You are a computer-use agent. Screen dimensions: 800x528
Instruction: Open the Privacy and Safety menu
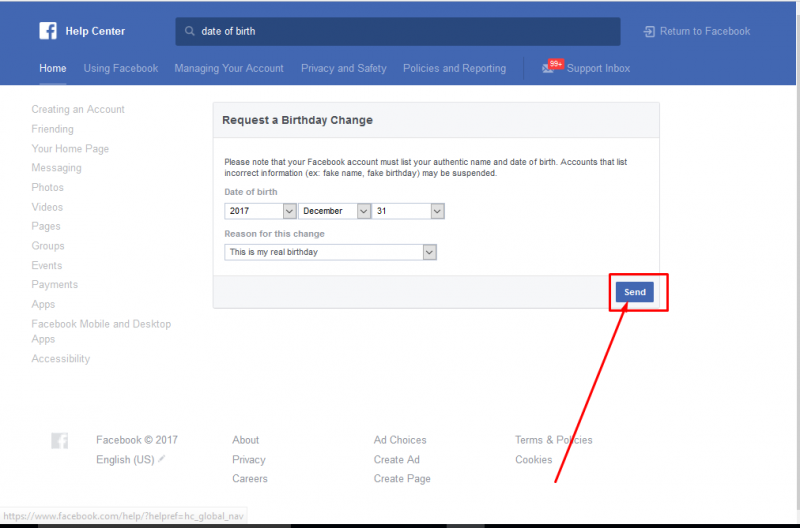[343, 68]
